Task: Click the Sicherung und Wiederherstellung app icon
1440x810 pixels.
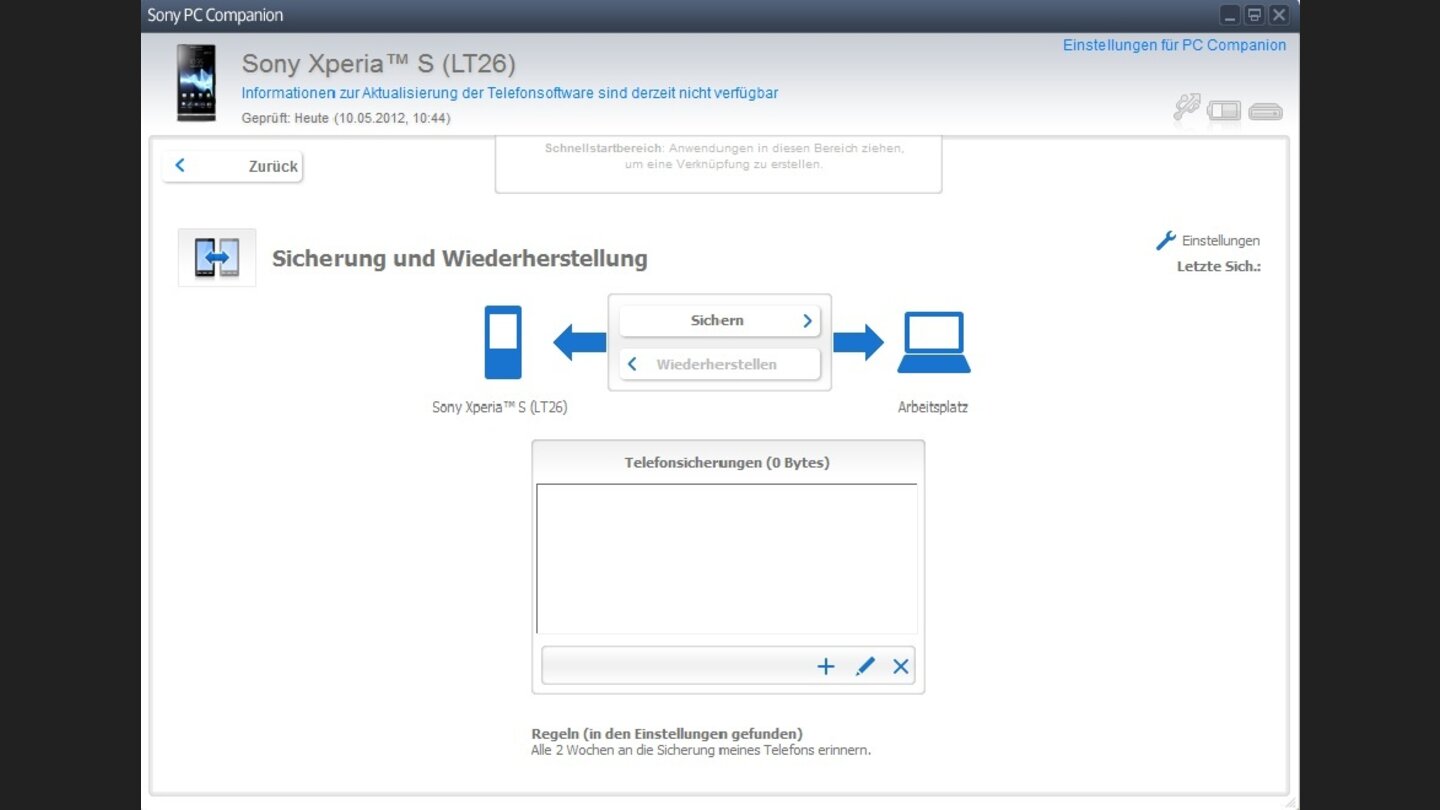Action: click(x=217, y=258)
